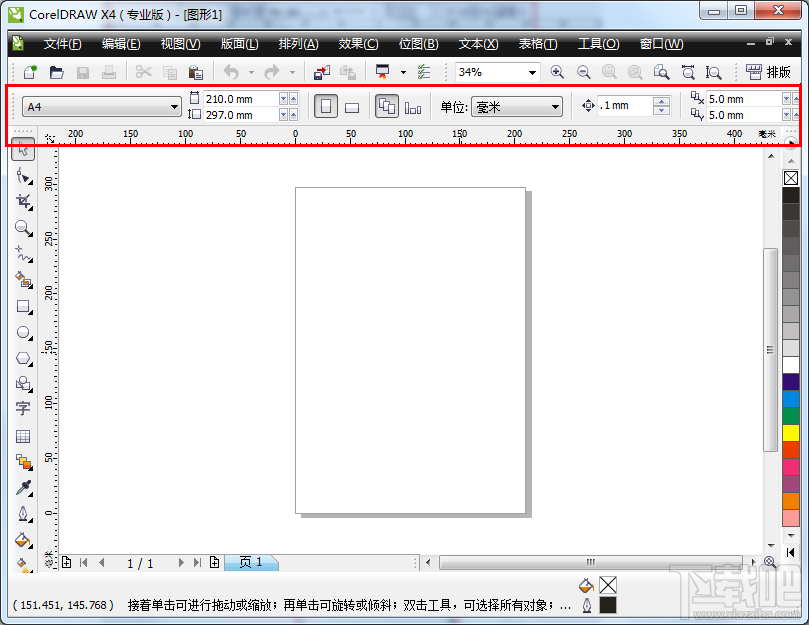The image size is (809, 625).
Task: Go to next page arrow
Action: (x=181, y=563)
